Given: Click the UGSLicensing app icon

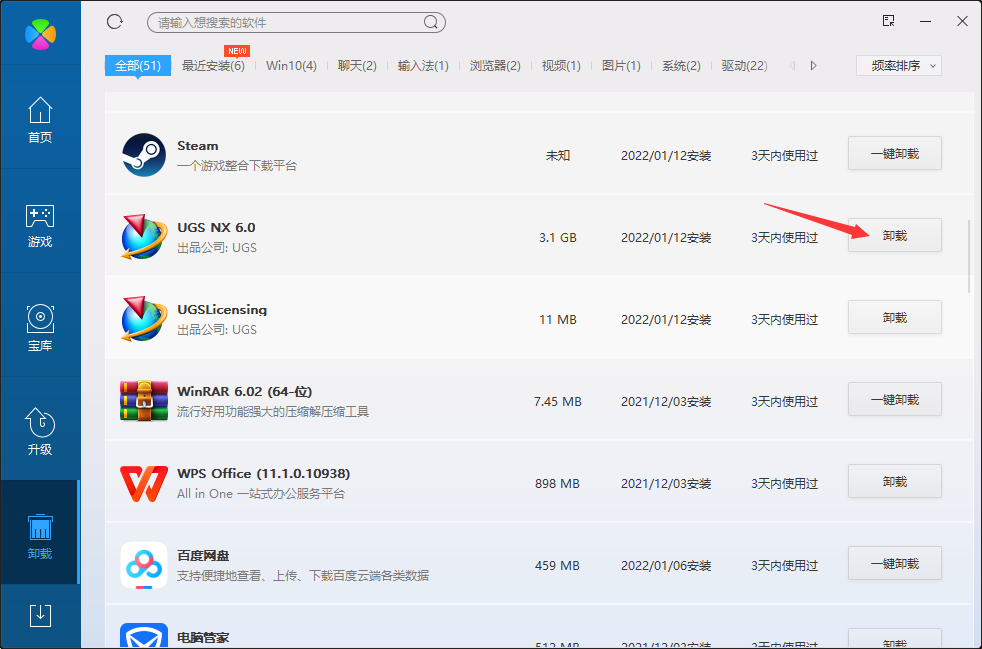Looking at the screenshot, I should (144, 319).
